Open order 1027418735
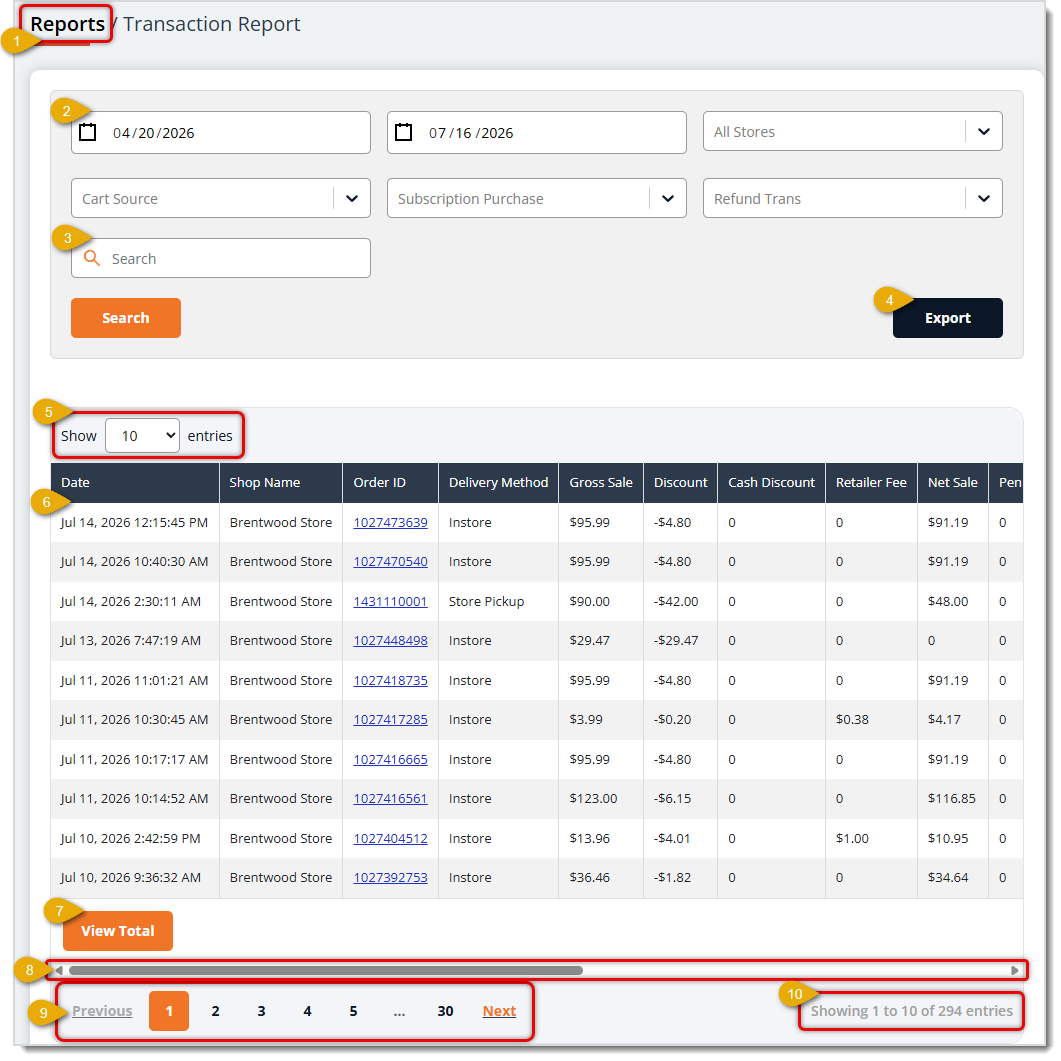This screenshot has height=1061, width=1061. (390, 680)
